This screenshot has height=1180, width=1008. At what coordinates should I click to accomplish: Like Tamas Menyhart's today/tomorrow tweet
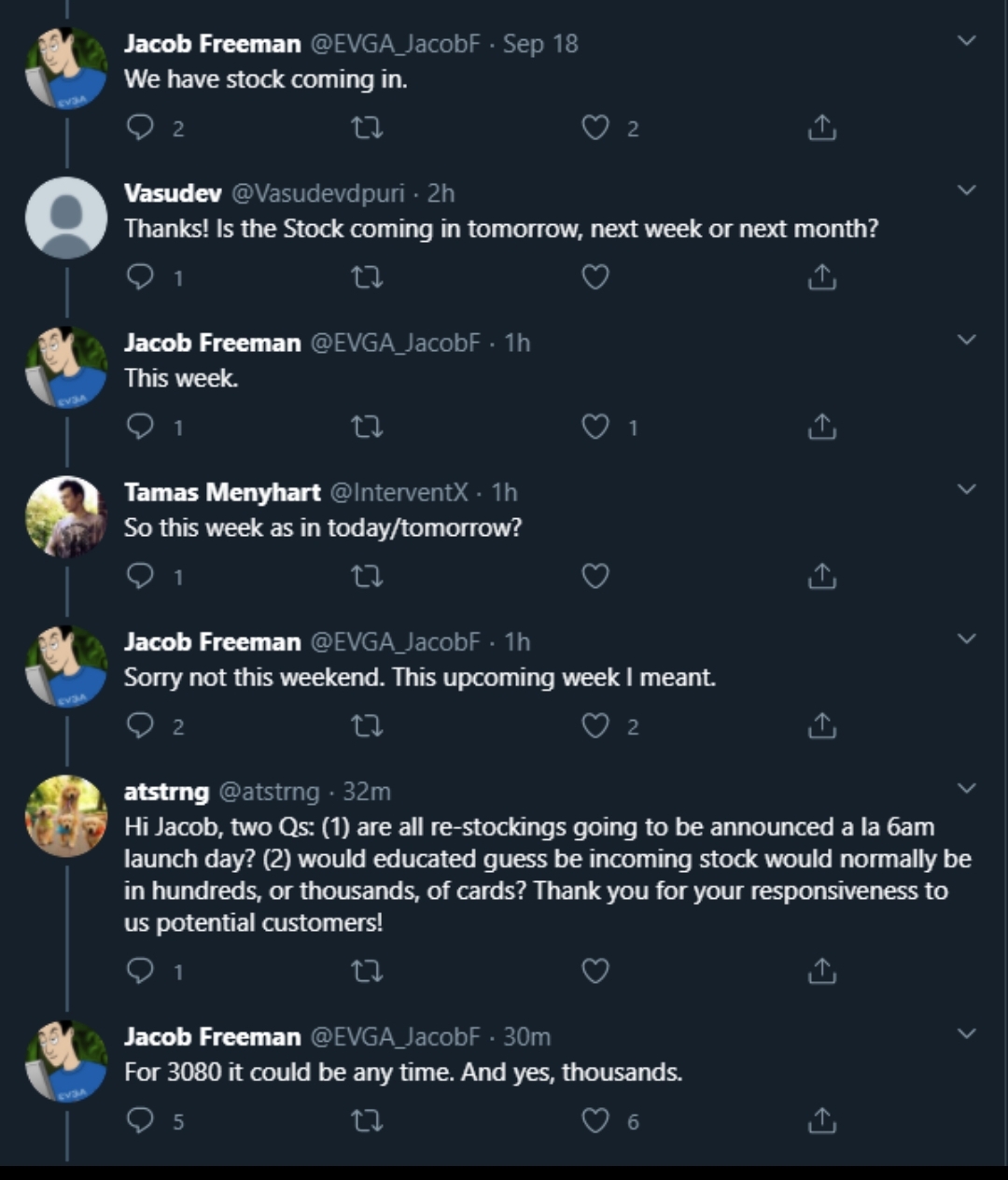(x=595, y=576)
